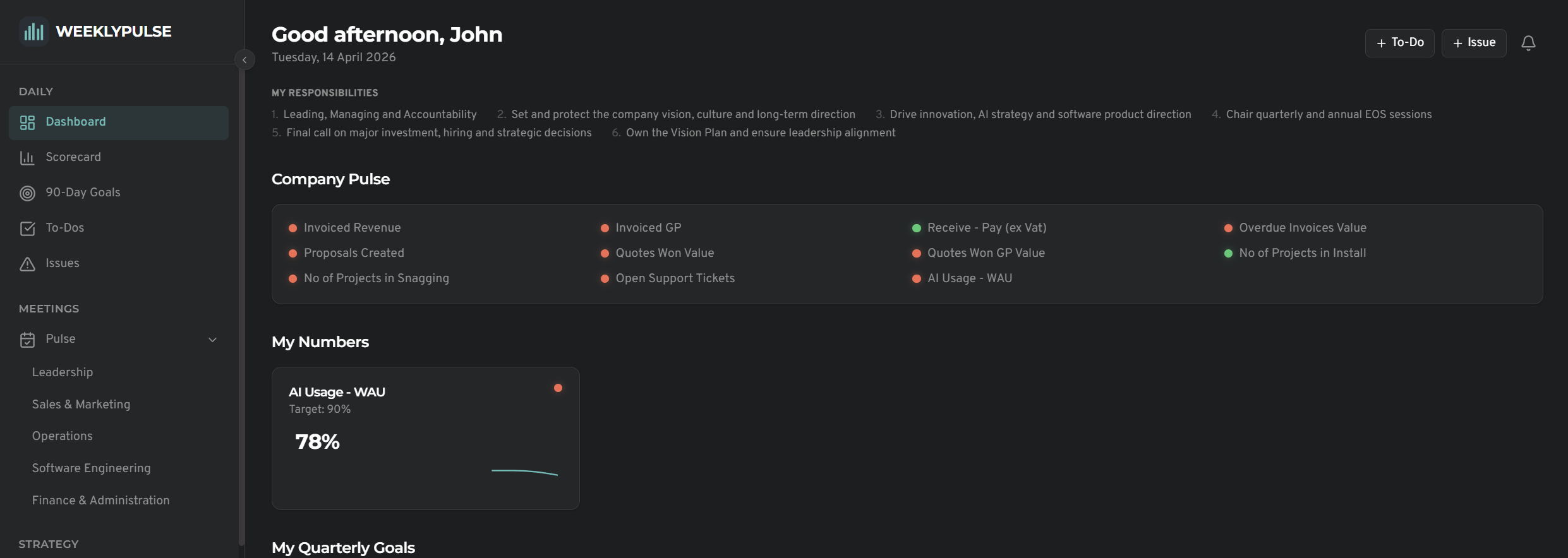
Task: Open the Scorecard page
Action: 119,157
